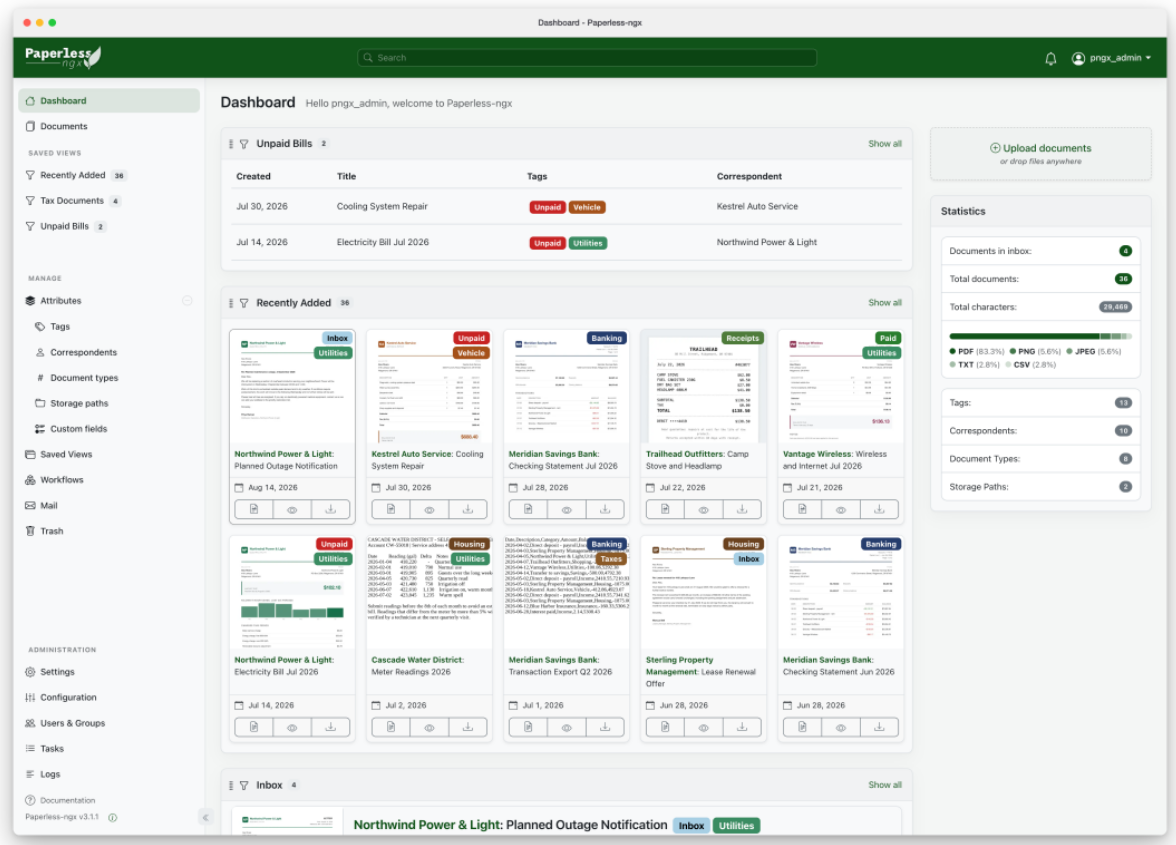
Task: Click Show all in the Inbox widget
Action: tap(885, 784)
